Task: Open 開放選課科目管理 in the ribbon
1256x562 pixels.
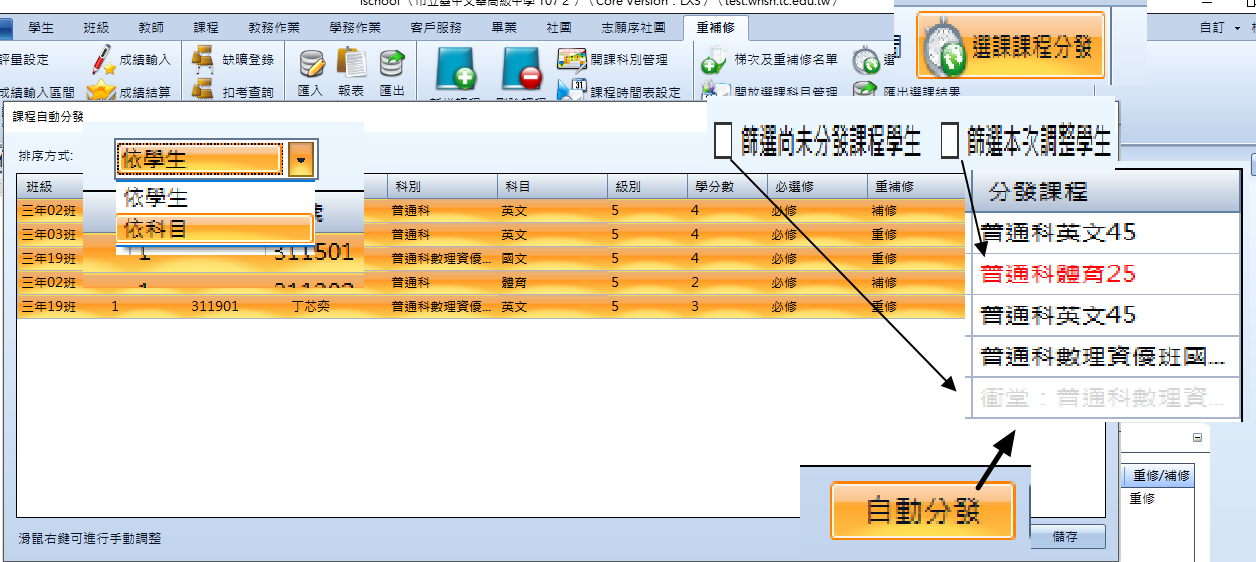Action: (x=770, y=93)
